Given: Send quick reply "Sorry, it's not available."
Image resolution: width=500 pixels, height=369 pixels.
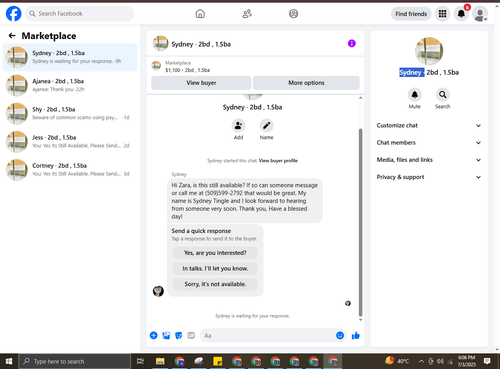Looking at the screenshot, I should click(215, 284).
